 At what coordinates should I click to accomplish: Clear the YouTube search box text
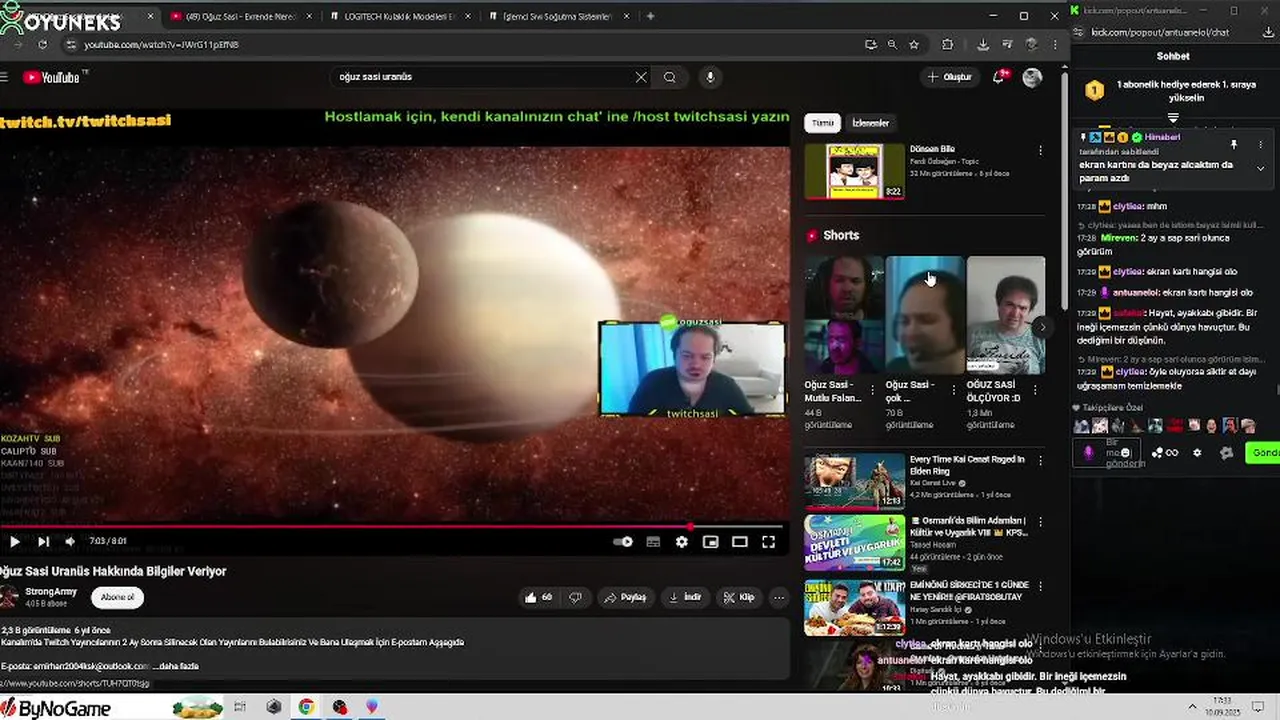tap(641, 77)
